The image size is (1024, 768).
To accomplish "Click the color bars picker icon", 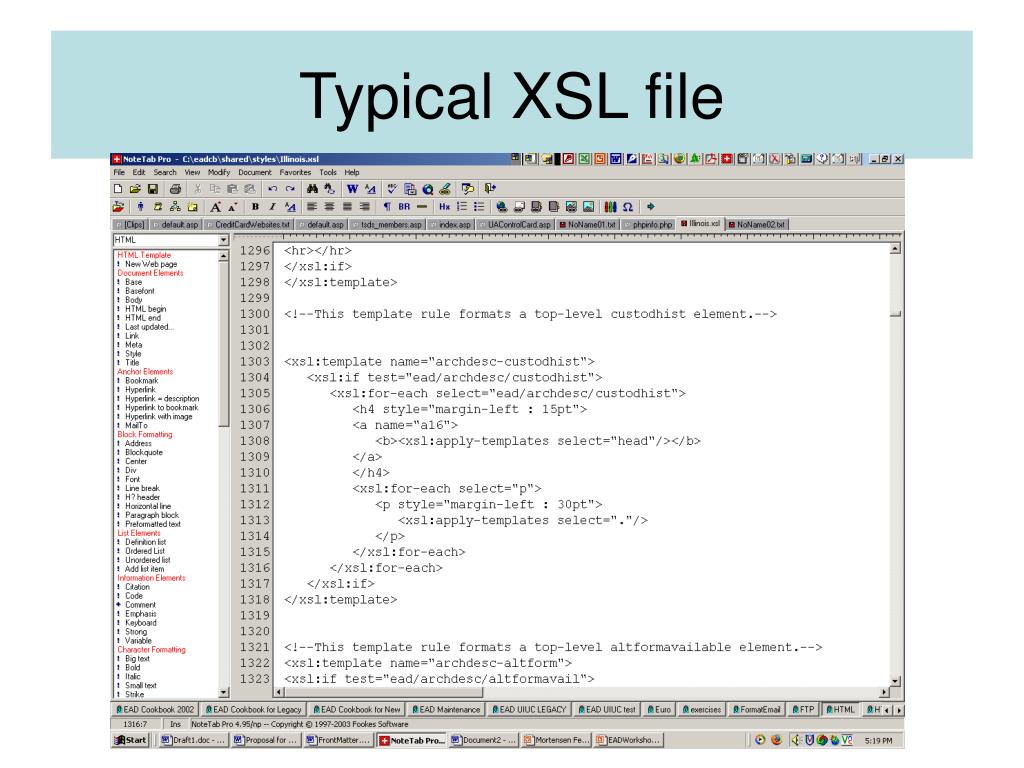I will pyautogui.click(x=610, y=207).
